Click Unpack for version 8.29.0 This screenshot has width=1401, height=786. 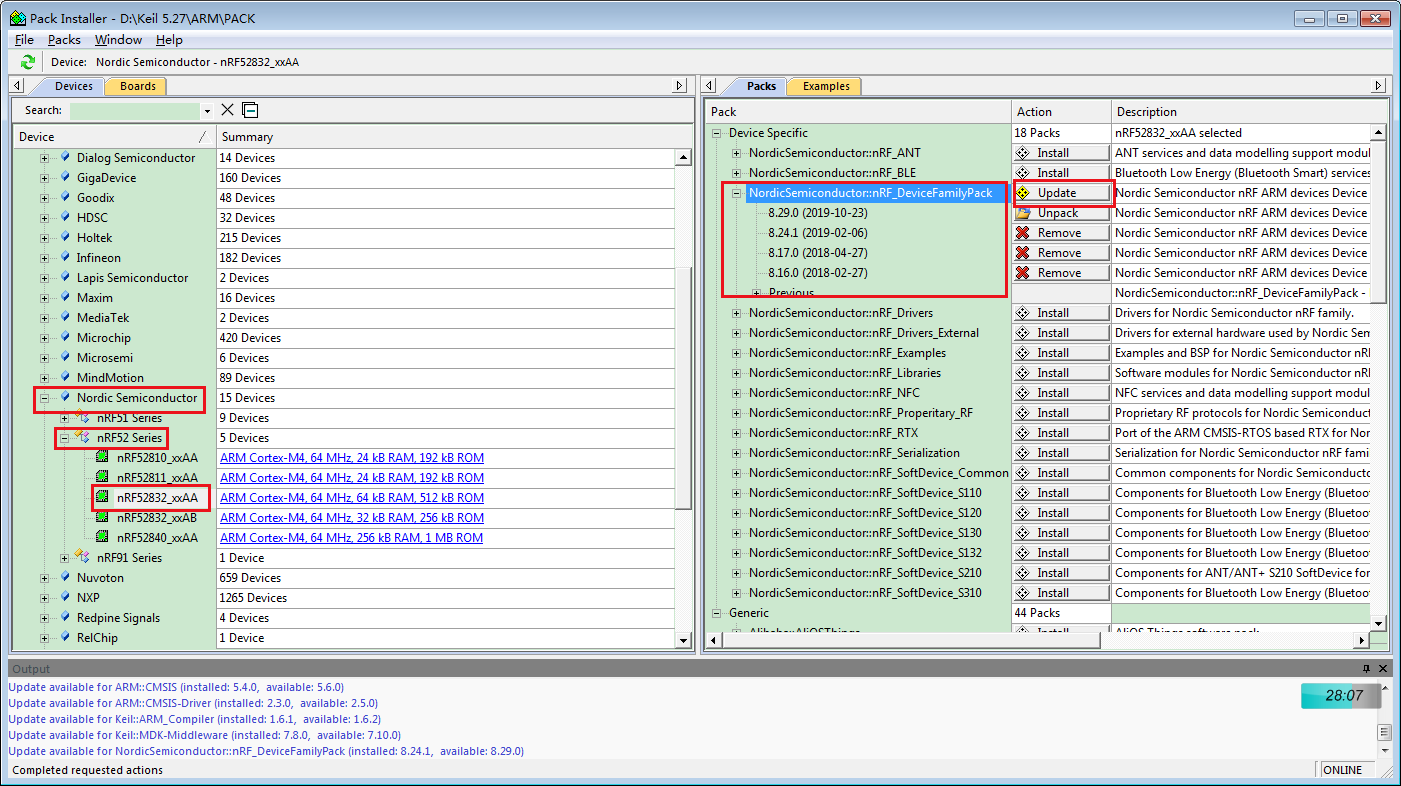pos(1061,213)
